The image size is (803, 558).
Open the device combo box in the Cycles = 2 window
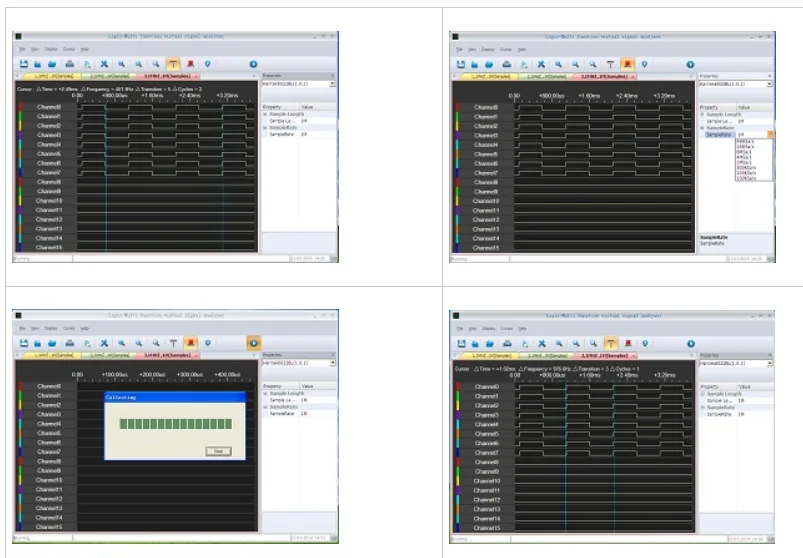point(299,83)
